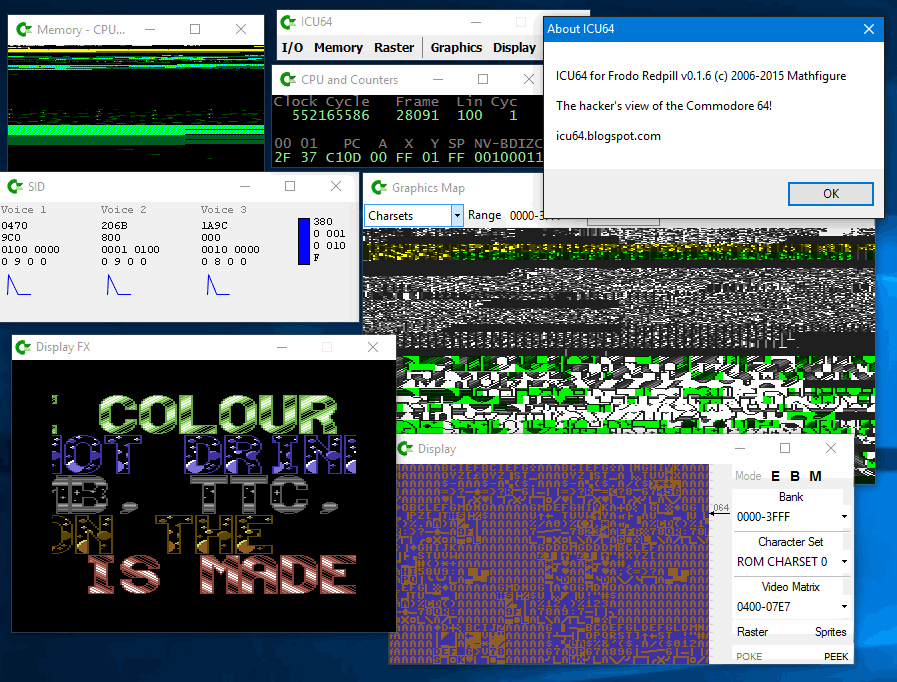Open the Raster menu in ICU64
897x682 pixels.
[394, 47]
